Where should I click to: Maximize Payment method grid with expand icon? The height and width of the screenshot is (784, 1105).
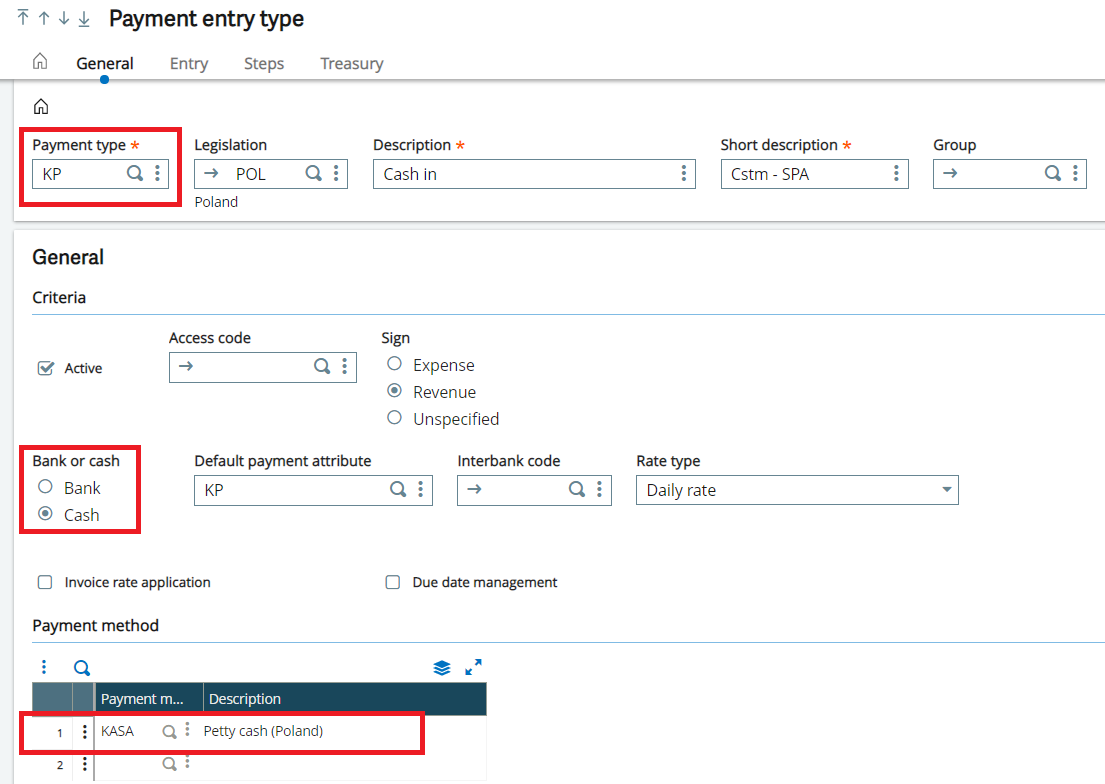[474, 667]
